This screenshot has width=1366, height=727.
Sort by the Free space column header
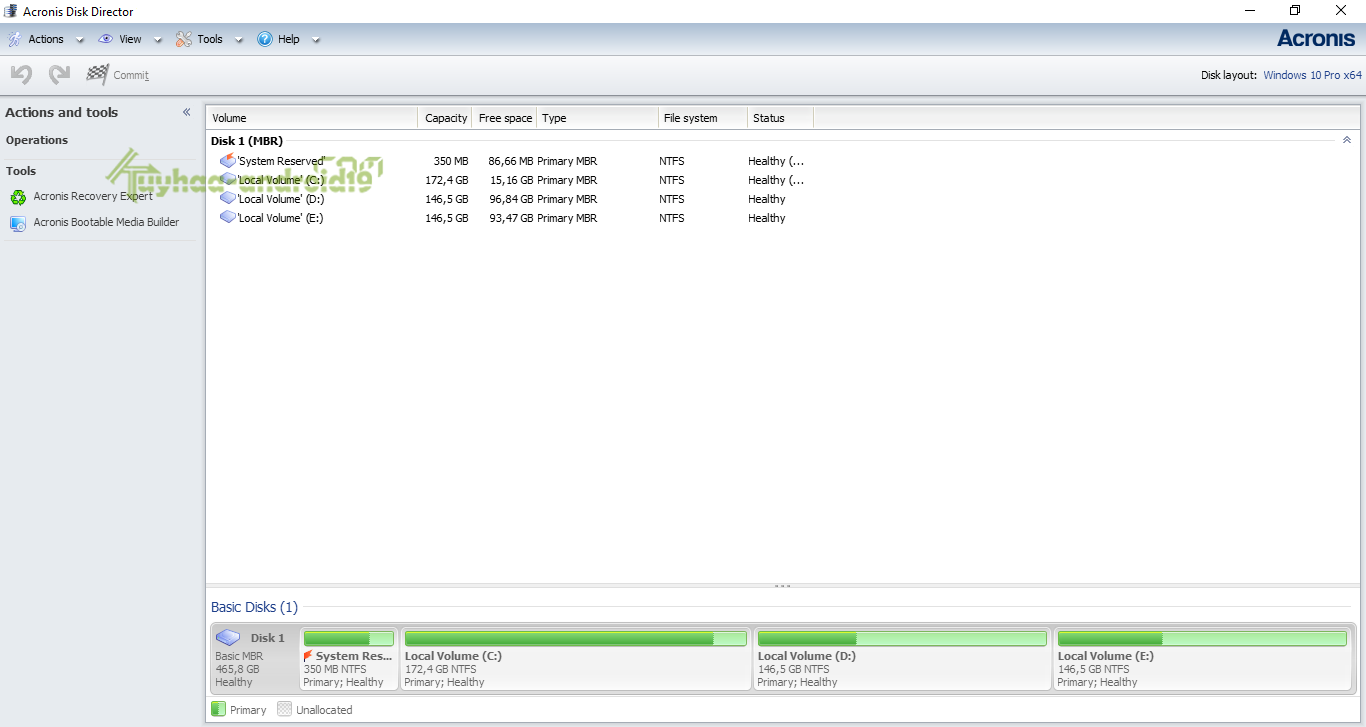pos(505,118)
